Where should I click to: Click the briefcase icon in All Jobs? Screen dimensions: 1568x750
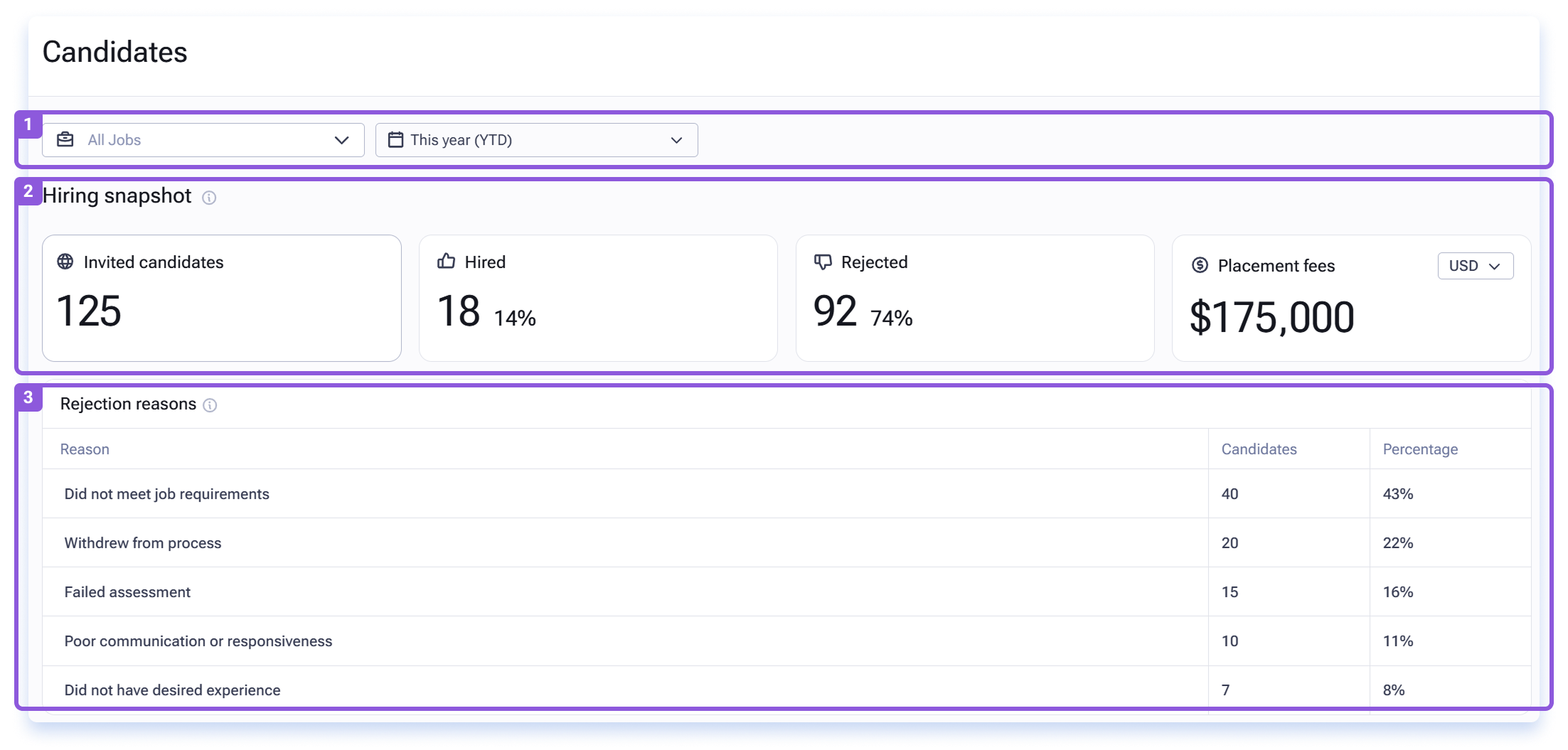[65, 139]
